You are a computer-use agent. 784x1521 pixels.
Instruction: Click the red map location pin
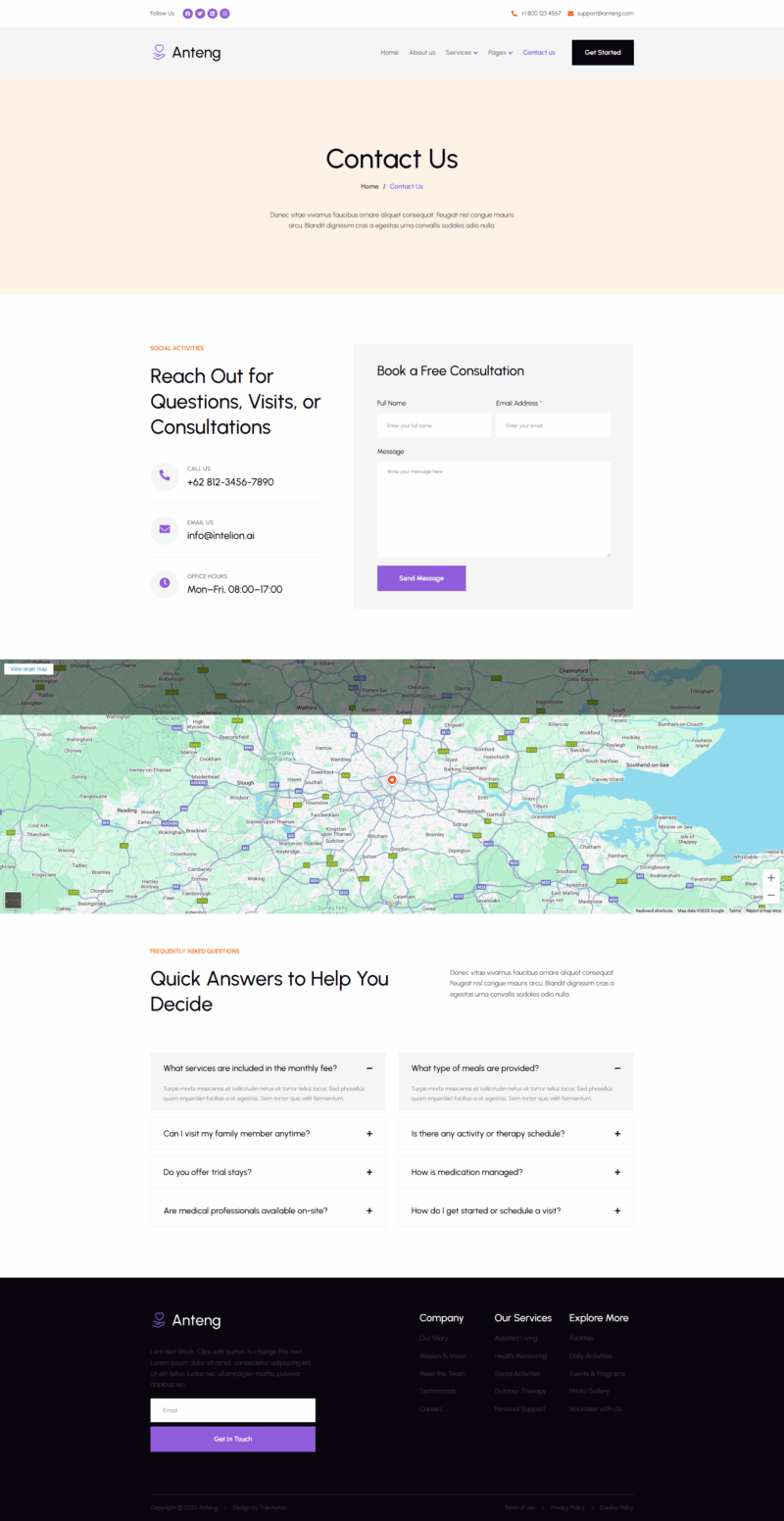(392, 780)
